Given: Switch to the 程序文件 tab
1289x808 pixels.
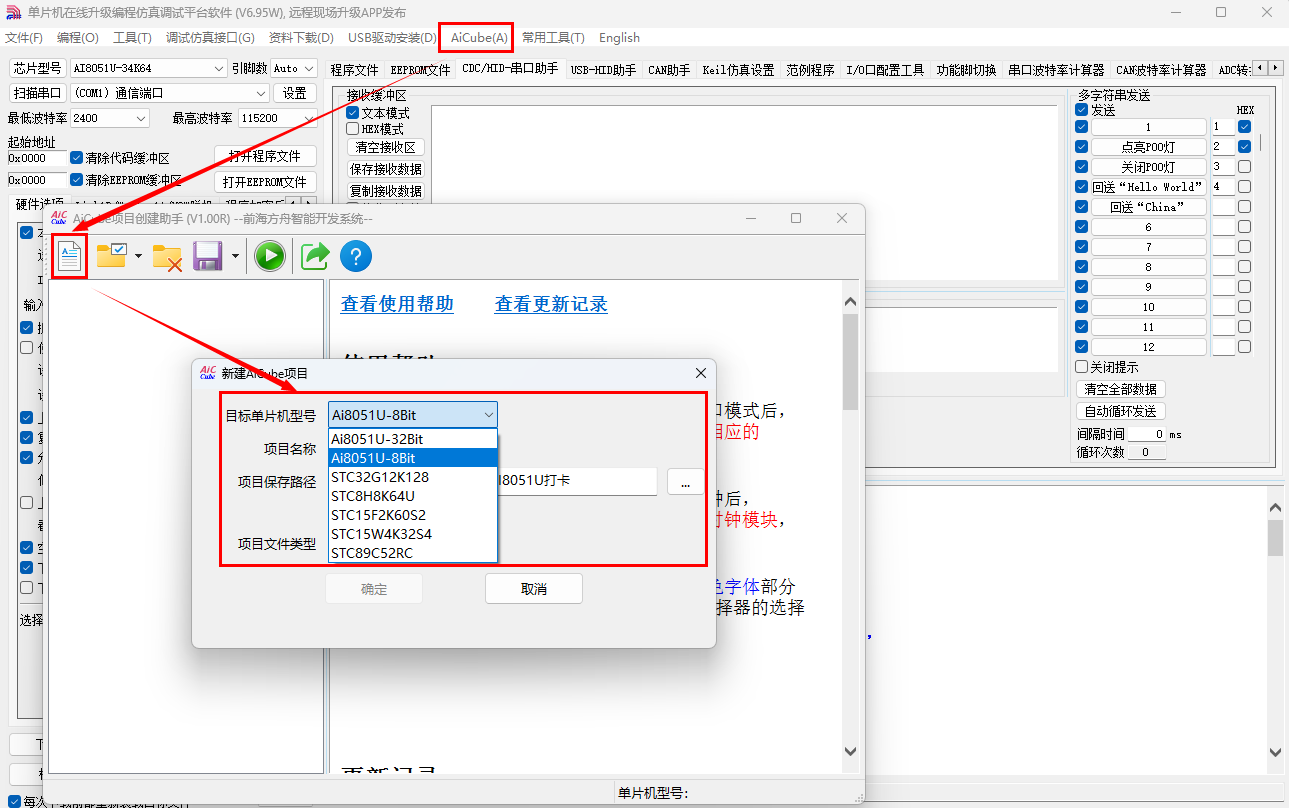Looking at the screenshot, I should point(355,70).
